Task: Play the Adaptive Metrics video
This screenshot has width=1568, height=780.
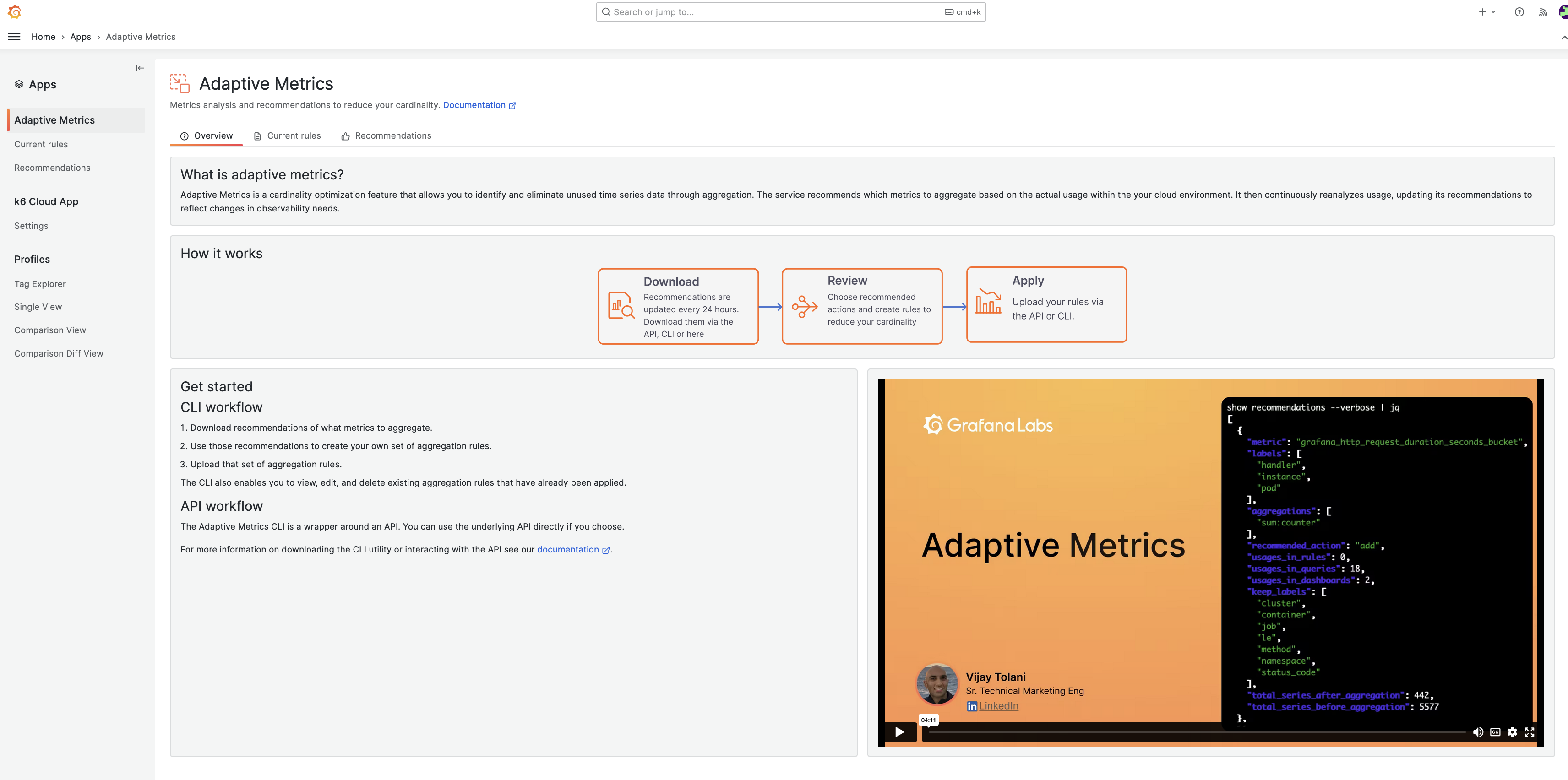Action: pyautogui.click(x=900, y=732)
